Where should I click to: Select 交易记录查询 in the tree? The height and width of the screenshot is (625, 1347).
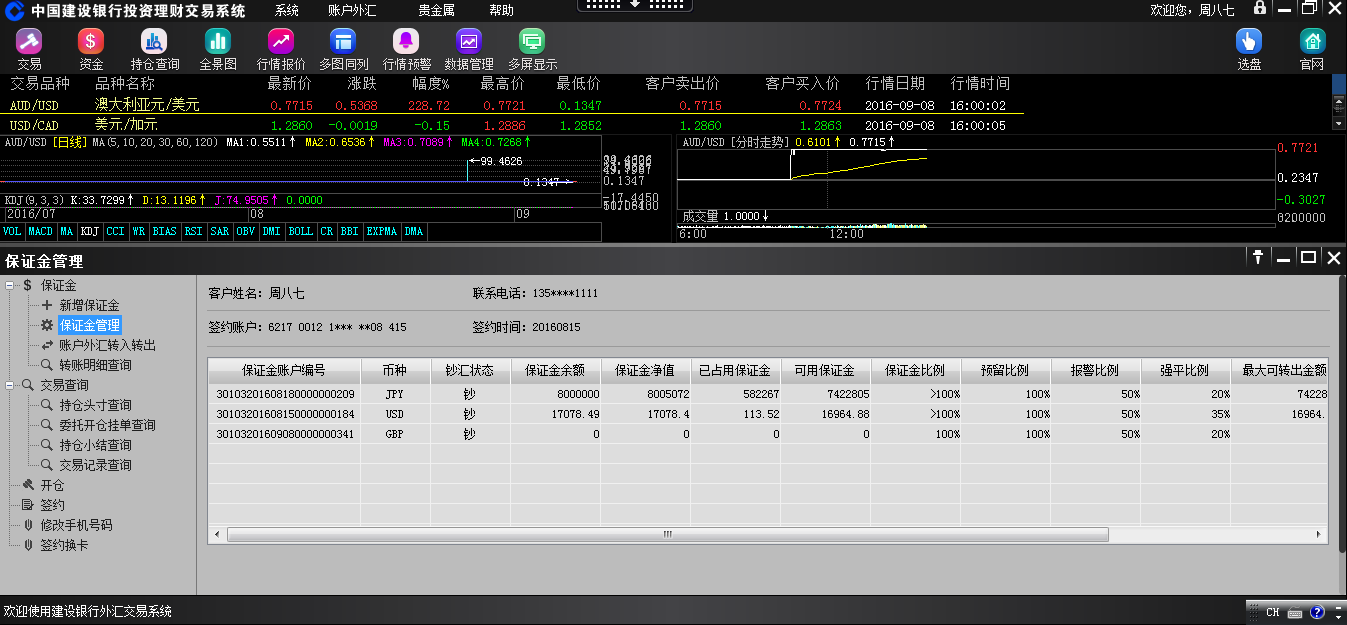pyautogui.click(x=95, y=465)
